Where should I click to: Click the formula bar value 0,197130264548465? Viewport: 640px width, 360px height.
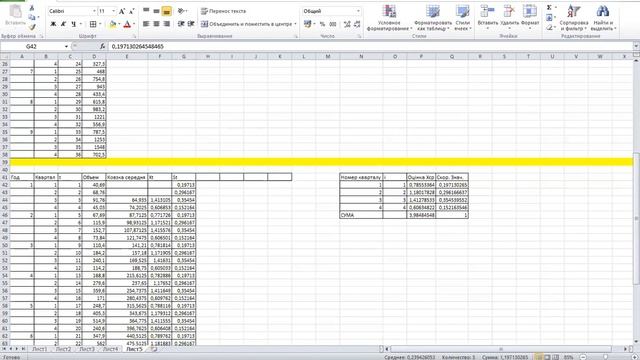pyautogui.click(x=138, y=47)
